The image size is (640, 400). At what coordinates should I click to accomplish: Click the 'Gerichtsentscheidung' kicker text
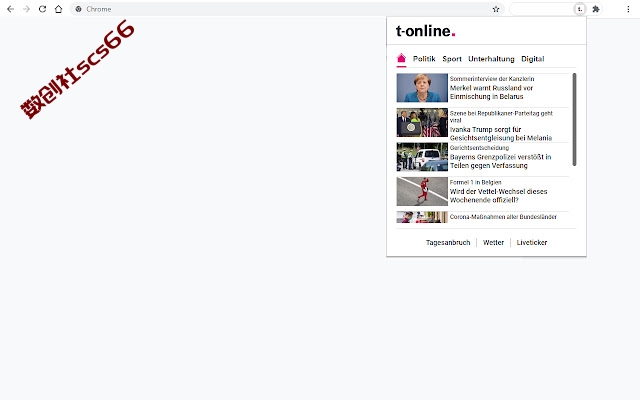tap(479, 148)
